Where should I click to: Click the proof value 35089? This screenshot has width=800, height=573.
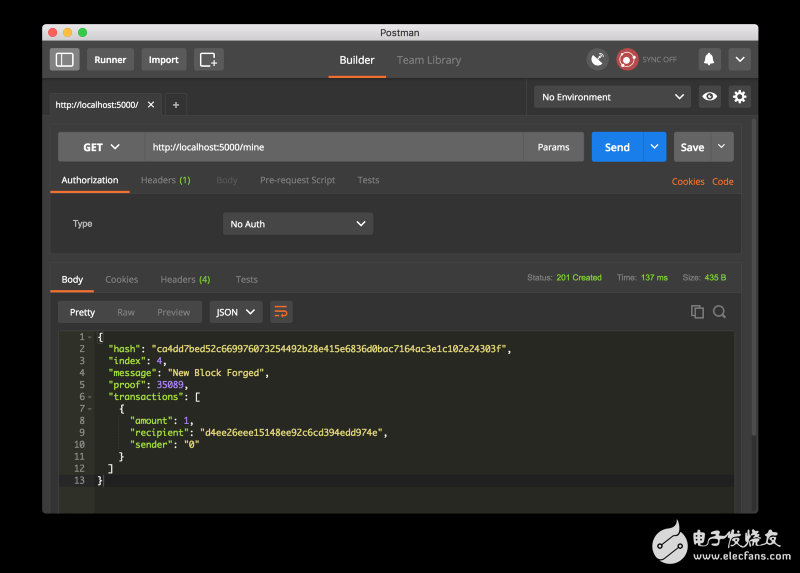click(x=170, y=385)
